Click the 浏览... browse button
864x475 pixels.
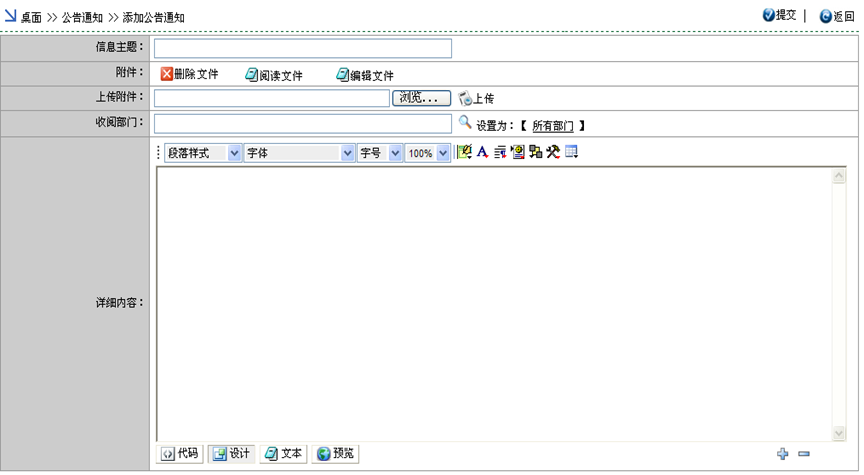pyautogui.click(x=422, y=98)
